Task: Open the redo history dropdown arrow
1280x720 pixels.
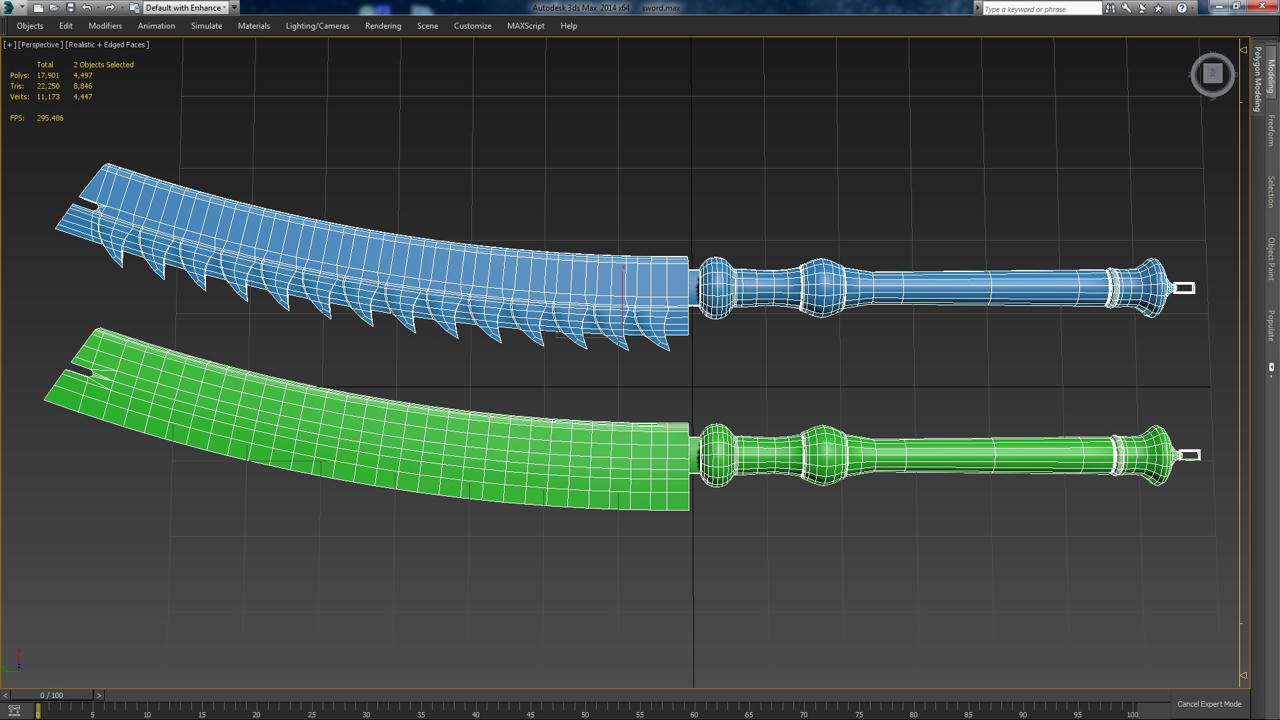Action: (121, 8)
